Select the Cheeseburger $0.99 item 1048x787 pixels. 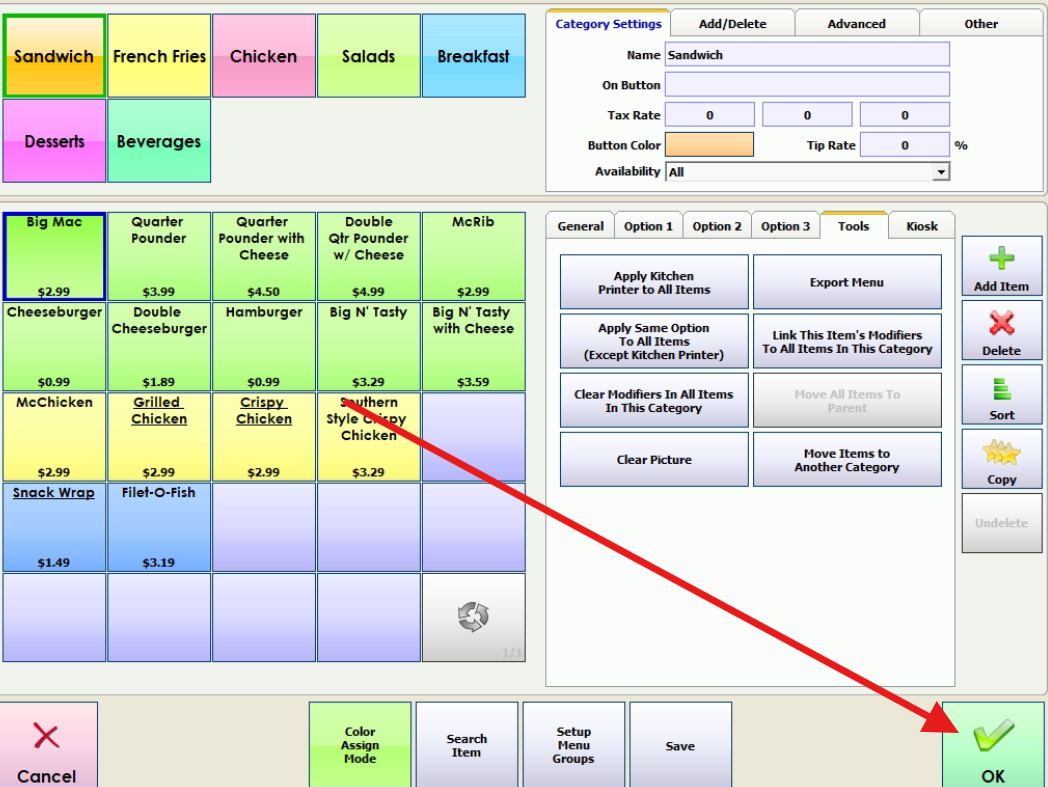[54, 347]
